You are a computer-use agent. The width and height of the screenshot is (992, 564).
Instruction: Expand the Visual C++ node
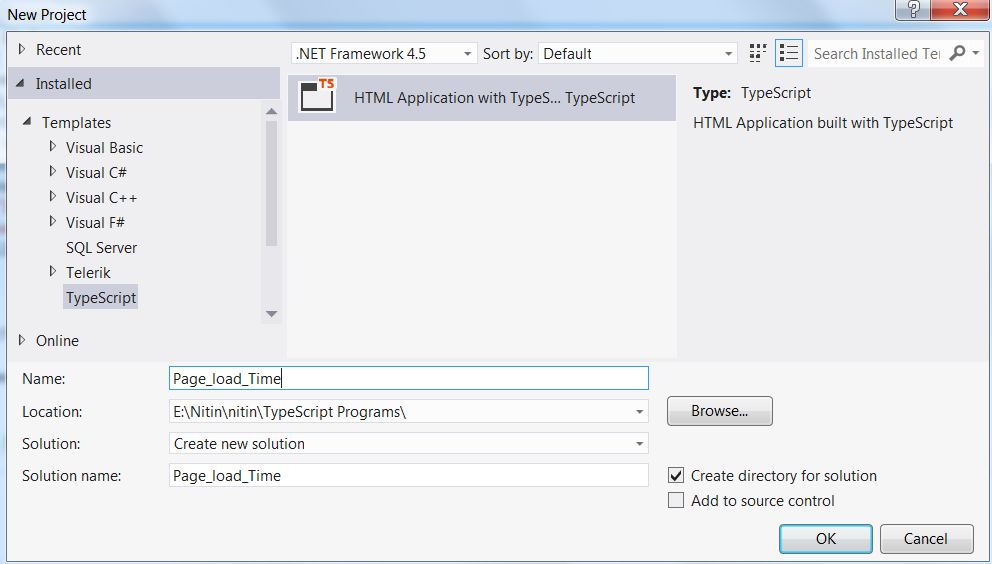53,197
